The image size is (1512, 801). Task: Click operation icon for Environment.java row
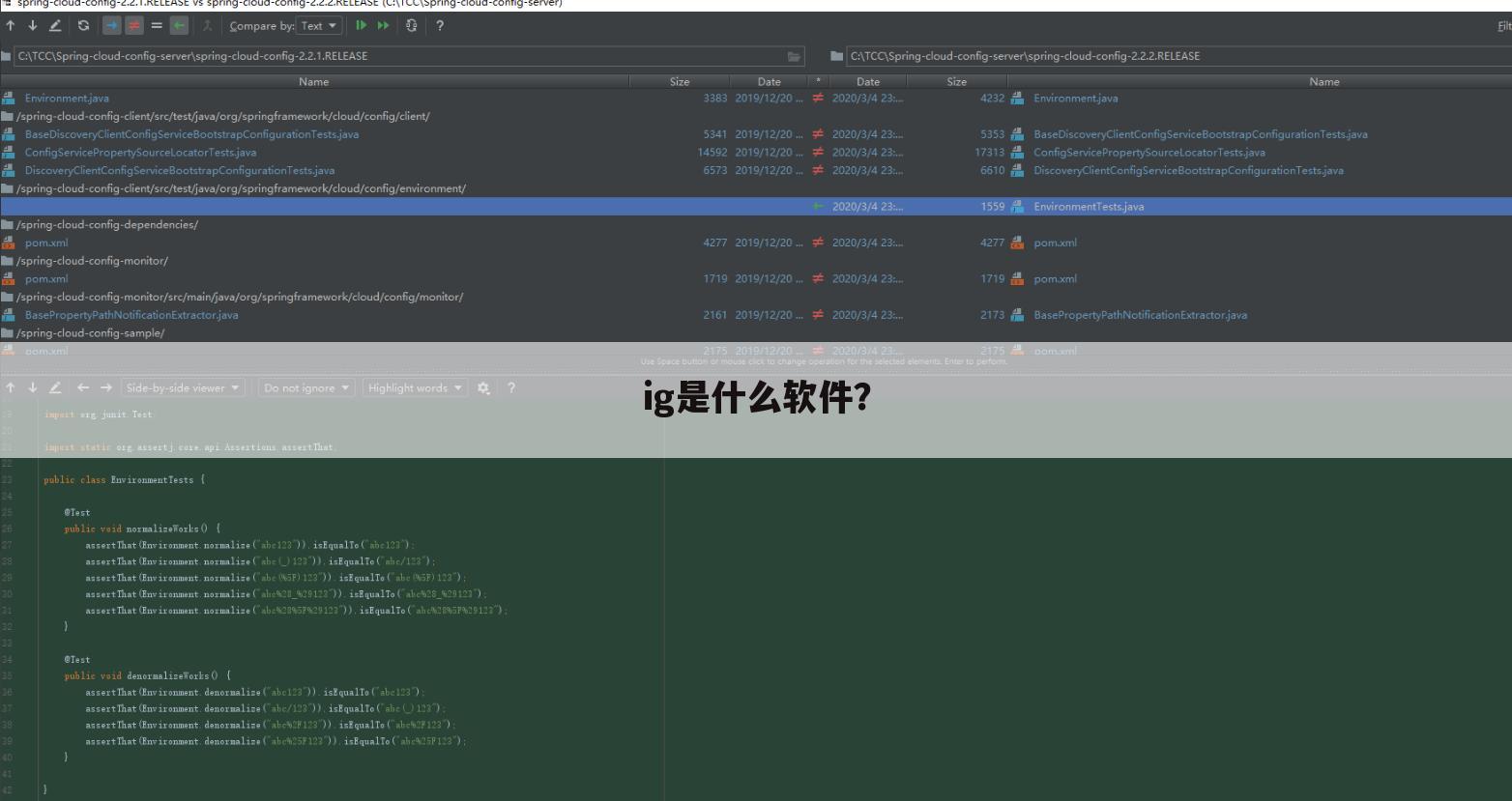tap(819, 99)
